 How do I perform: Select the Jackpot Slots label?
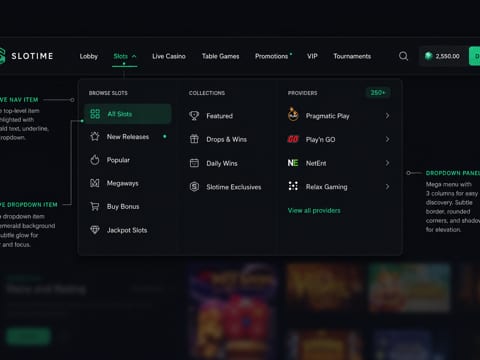coord(127,230)
